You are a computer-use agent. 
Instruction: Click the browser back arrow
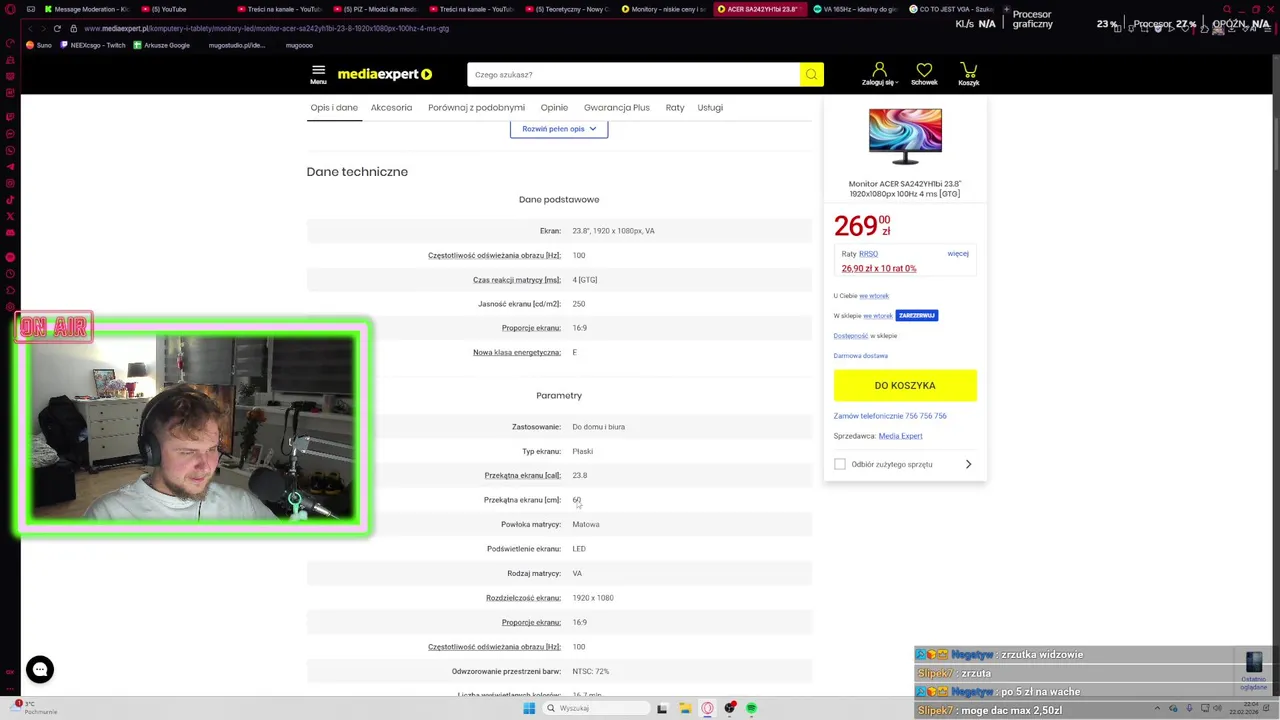pos(31,28)
